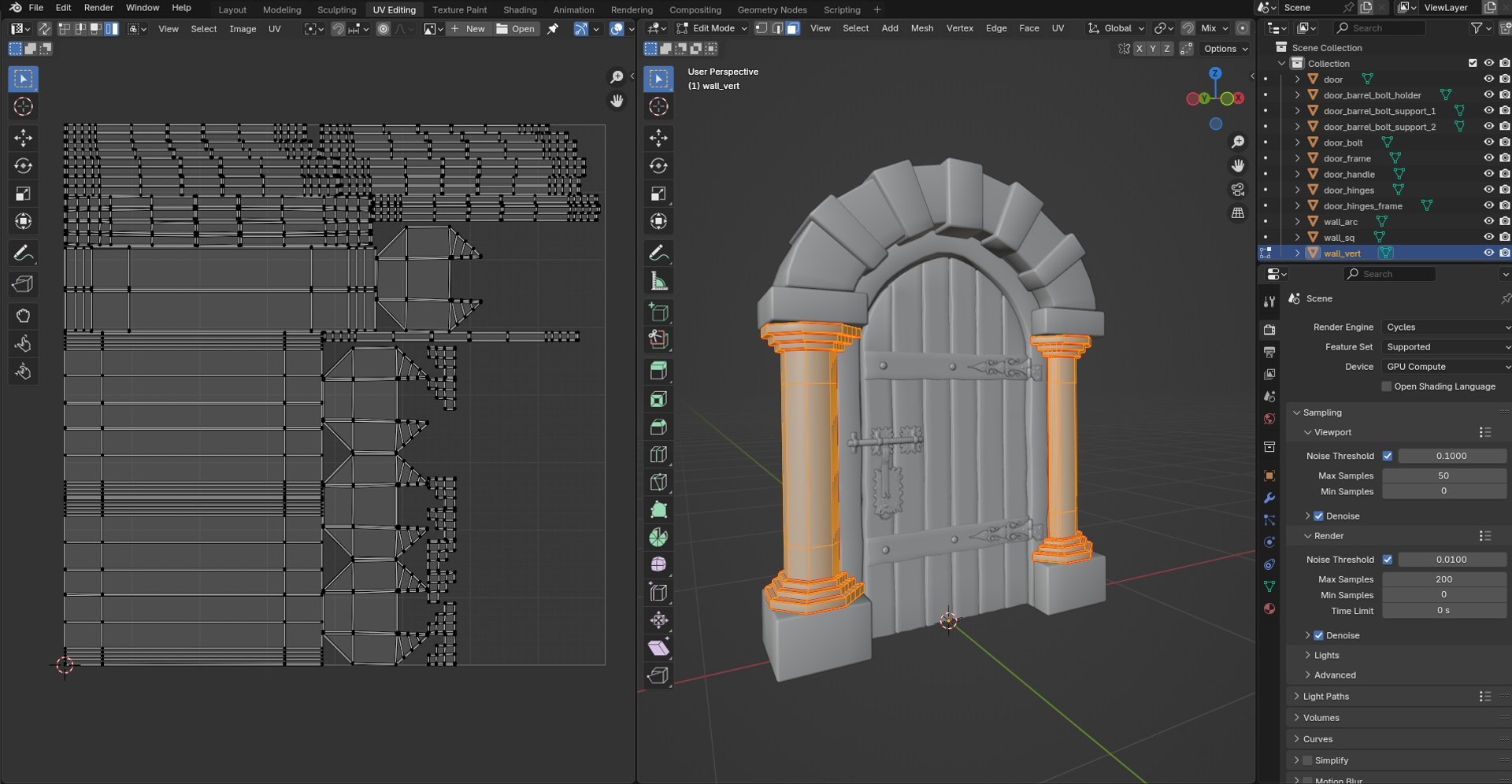Toggle Viewport Denoise checkbox
Viewport: 1512px width, 784px height.
[x=1318, y=516]
